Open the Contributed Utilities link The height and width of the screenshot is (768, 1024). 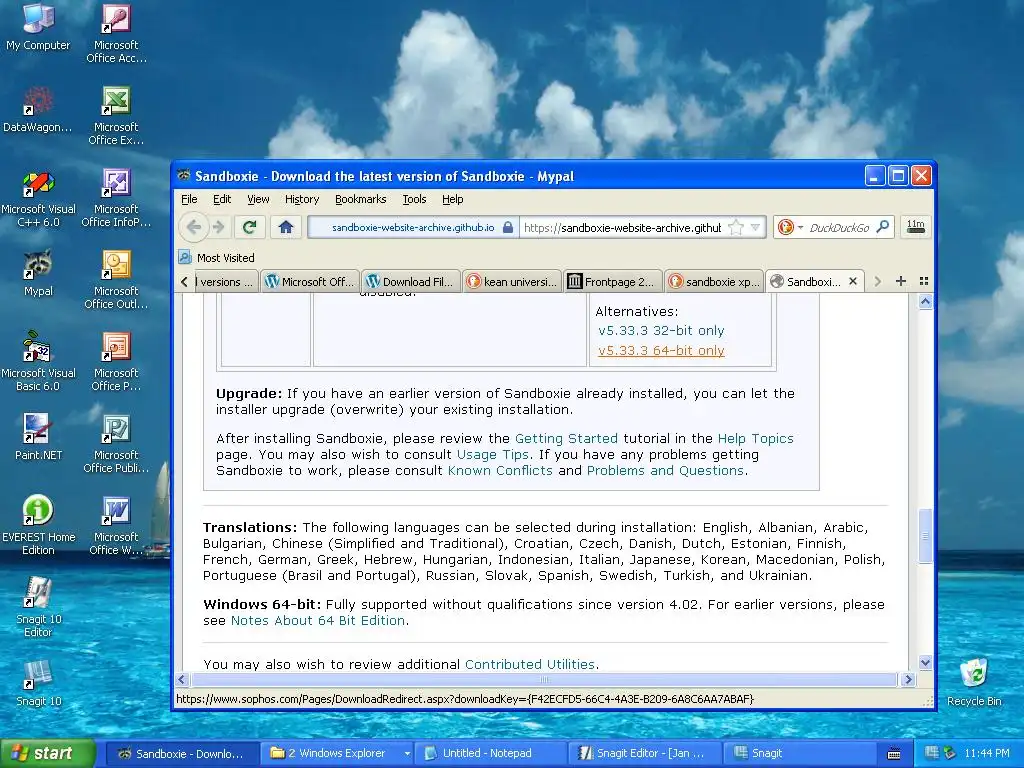(x=530, y=664)
